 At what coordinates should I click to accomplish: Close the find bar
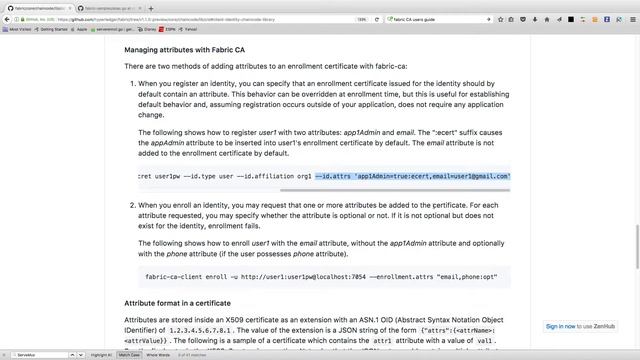click(4, 355)
